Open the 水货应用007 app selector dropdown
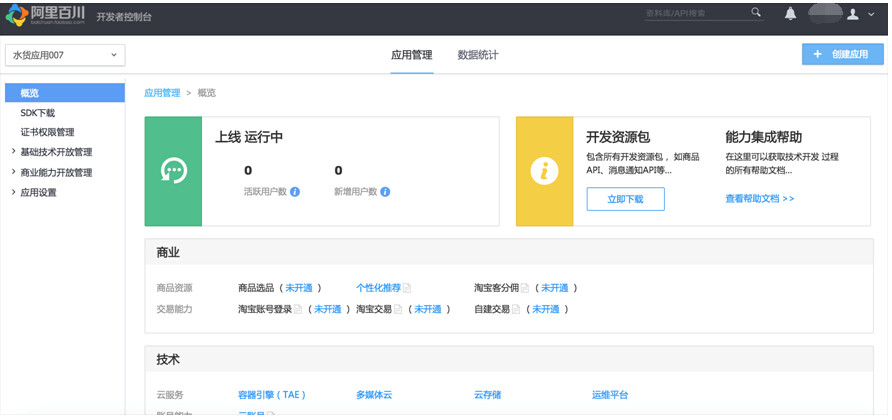Screen dimensions: 892x420 coord(65,55)
